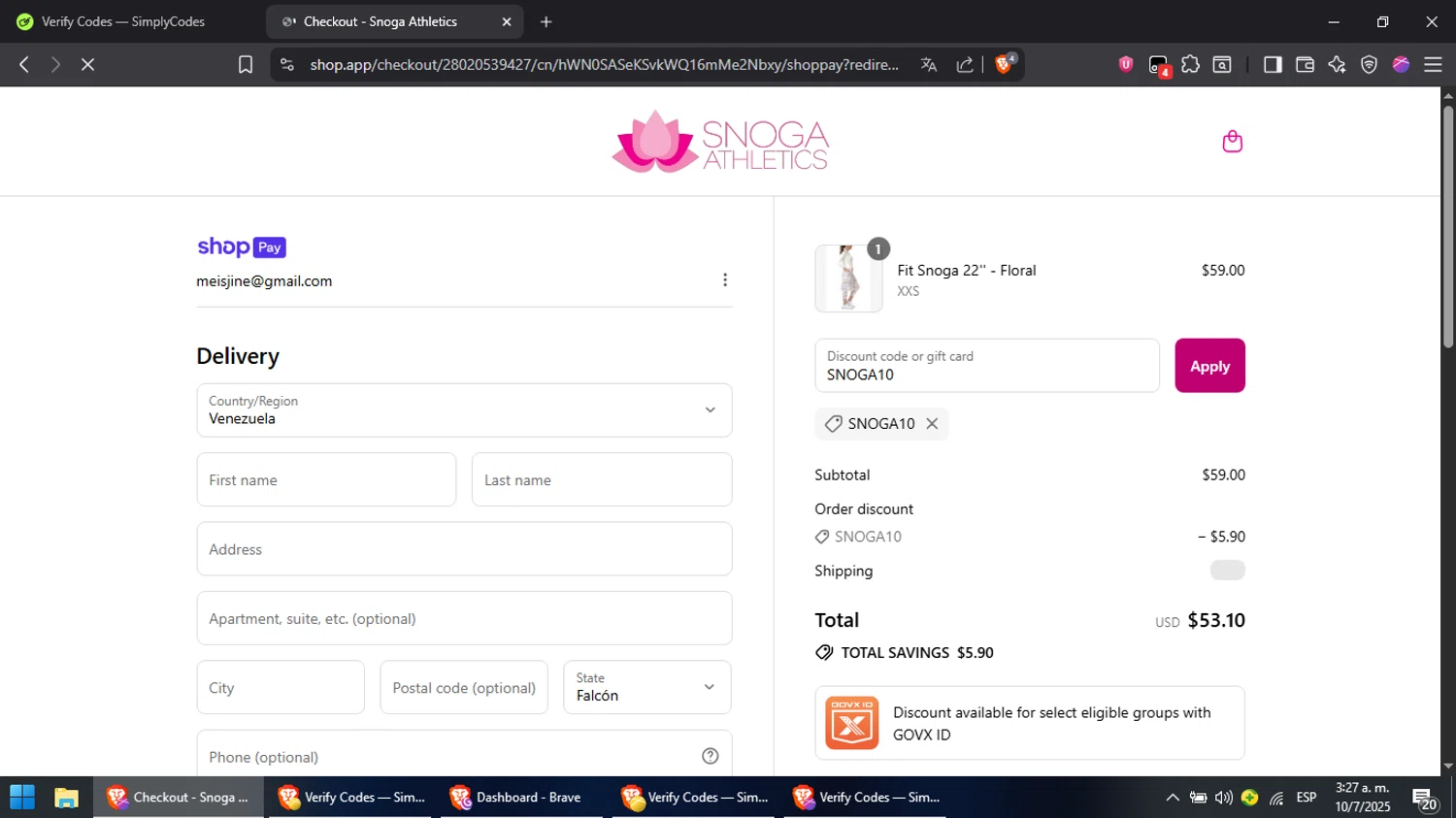Screen dimensions: 1456x818
Task: Open the taskbar clock and date
Action: coord(1363,798)
